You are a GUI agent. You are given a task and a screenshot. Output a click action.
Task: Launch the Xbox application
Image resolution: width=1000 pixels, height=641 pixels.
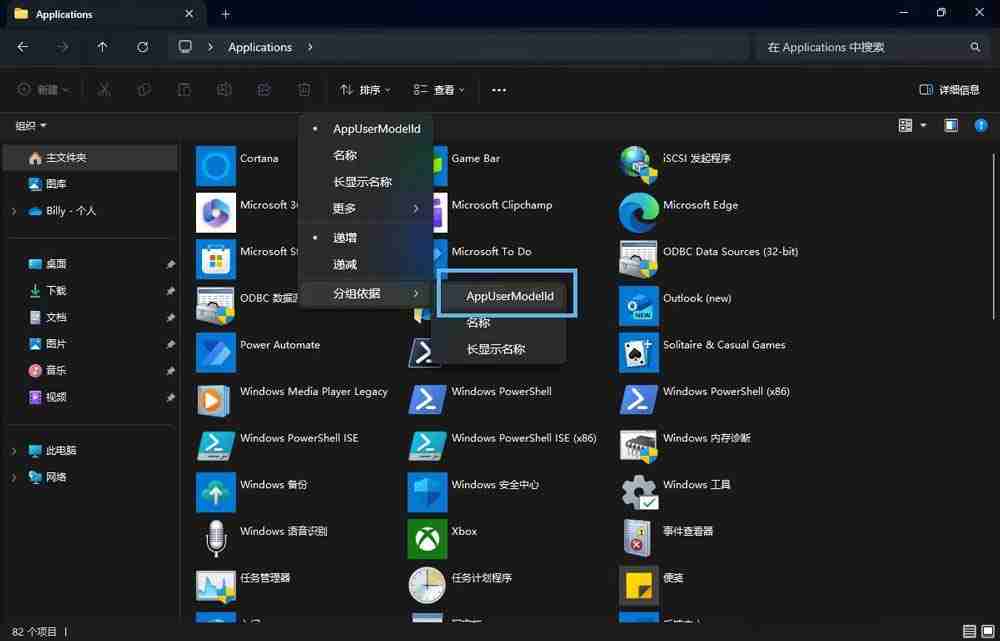(x=463, y=531)
